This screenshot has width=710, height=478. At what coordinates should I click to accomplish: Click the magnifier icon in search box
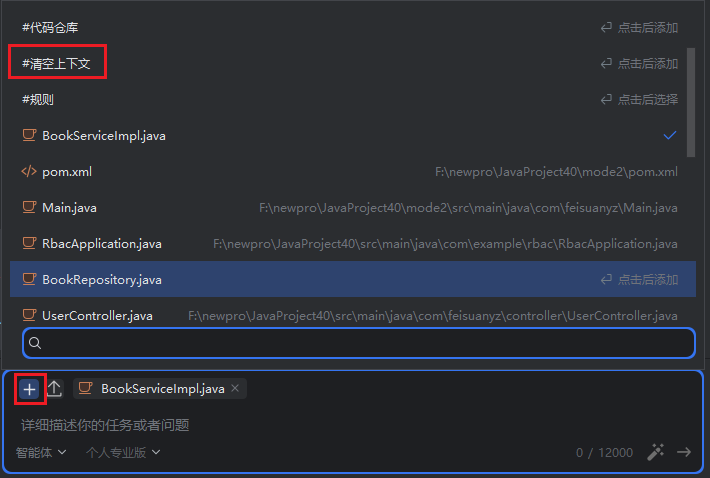[x=35, y=343]
